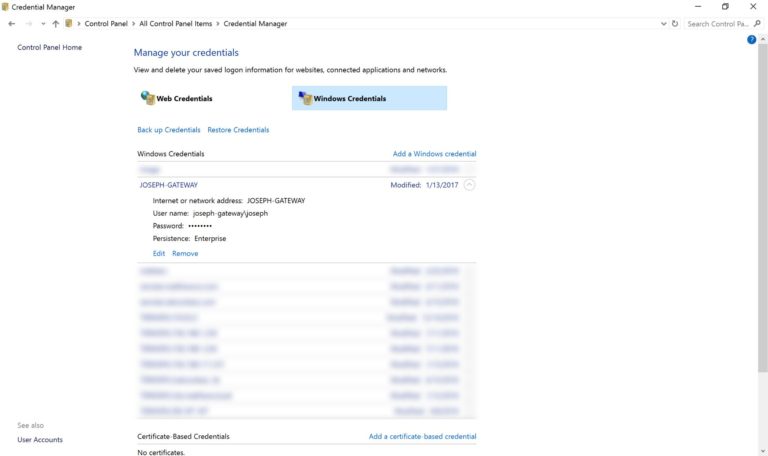768x456 pixels.
Task: Click the vertical scrollbar thumb
Action: point(763,208)
